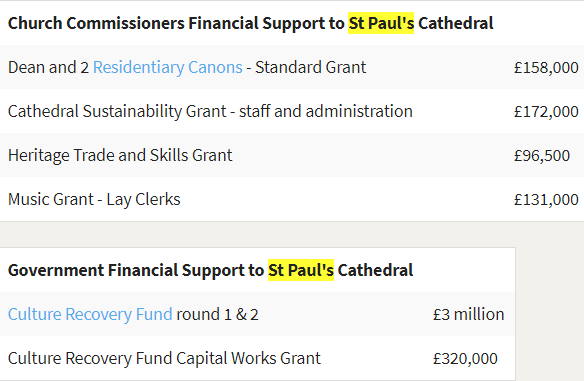584x381 pixels.
Task: Select Culture Recovery Fund Capital Works Grant text
Action: [164, 358]
